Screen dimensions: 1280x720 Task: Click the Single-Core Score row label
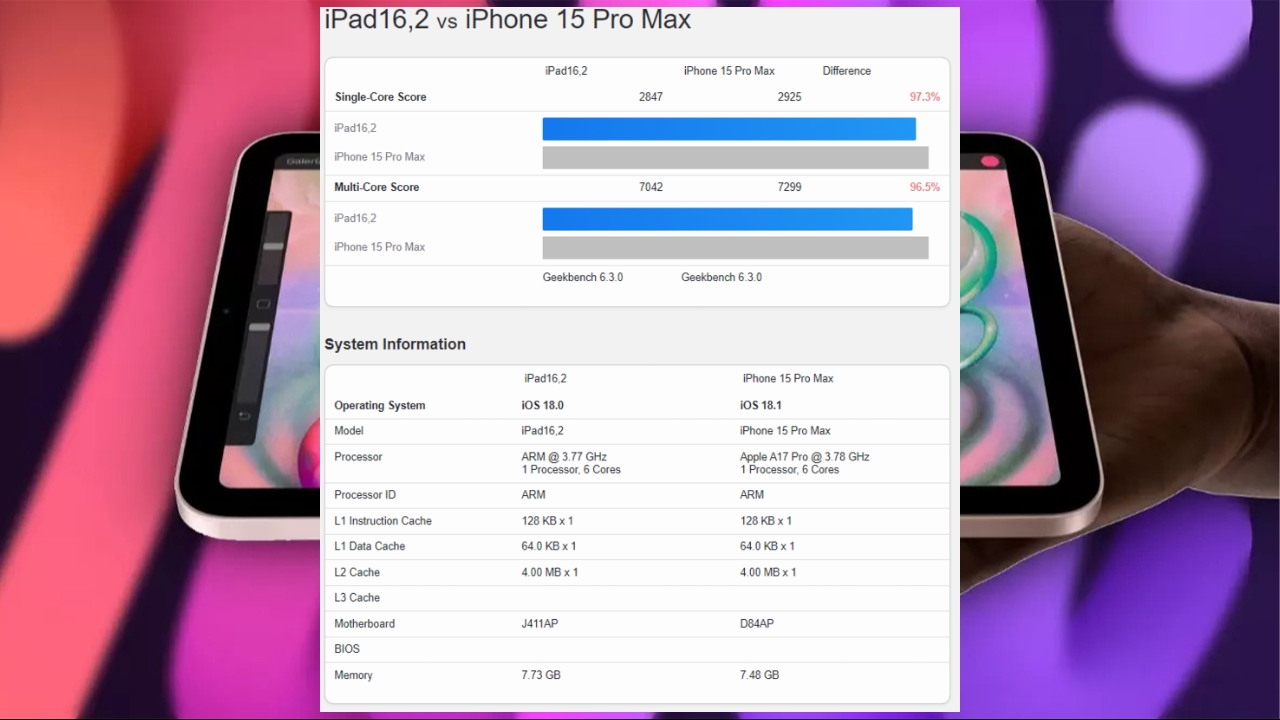pos(380,97)
